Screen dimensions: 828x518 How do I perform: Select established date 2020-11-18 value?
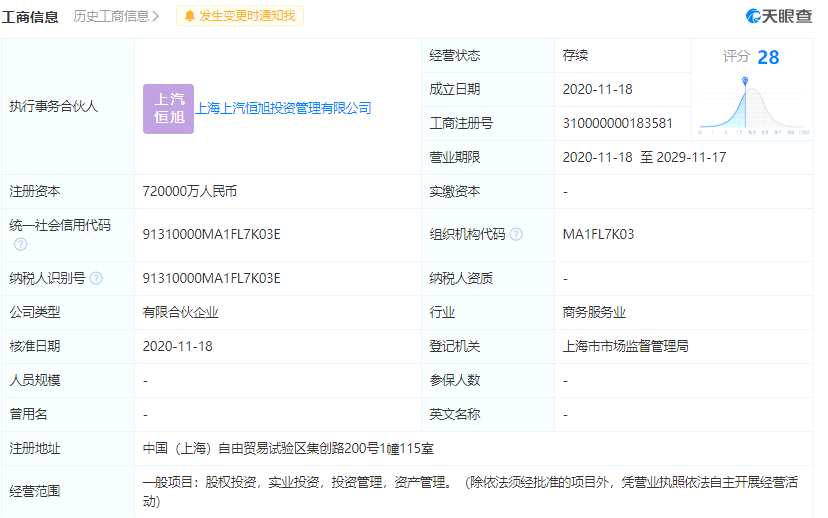(x=597, y=89)
